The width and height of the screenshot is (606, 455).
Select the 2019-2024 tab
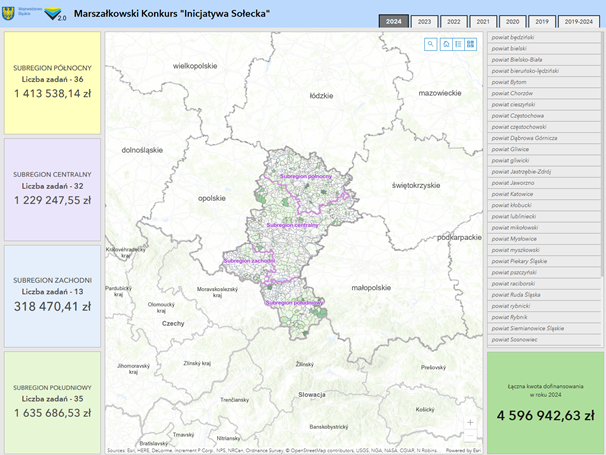(x=580, y=21)
